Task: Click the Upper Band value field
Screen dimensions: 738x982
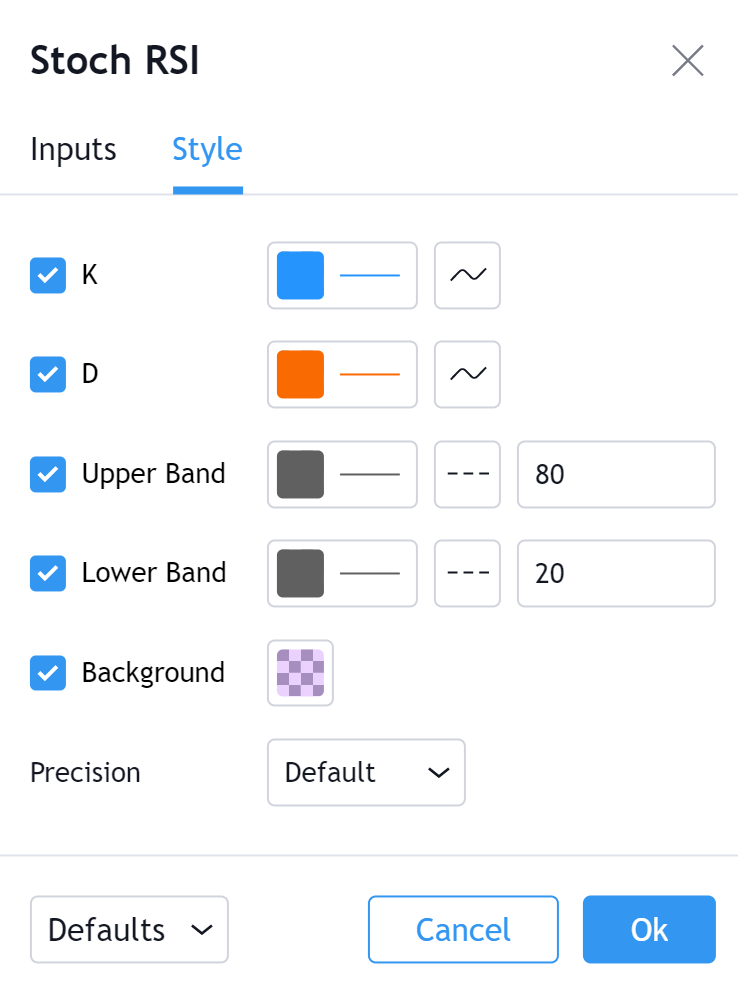Action: [616, 474]
